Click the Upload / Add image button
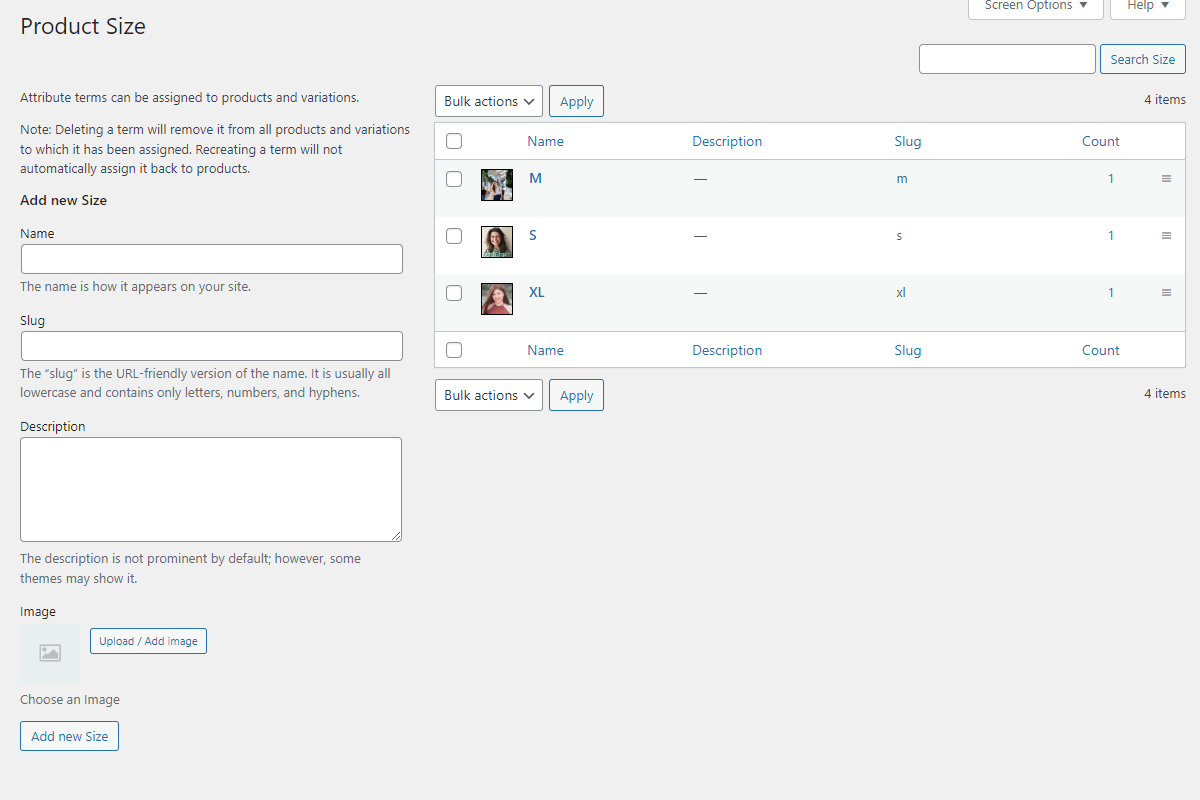Screen dimensions: 1200x800 pos(148,641)
